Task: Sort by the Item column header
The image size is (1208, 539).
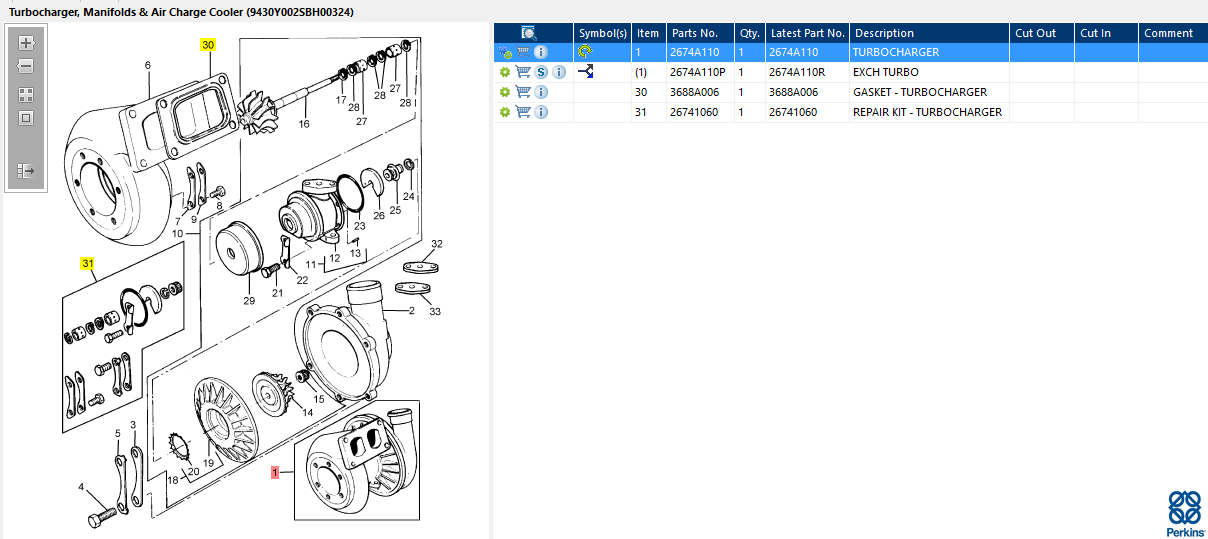Action: click(x=648, y=33)
